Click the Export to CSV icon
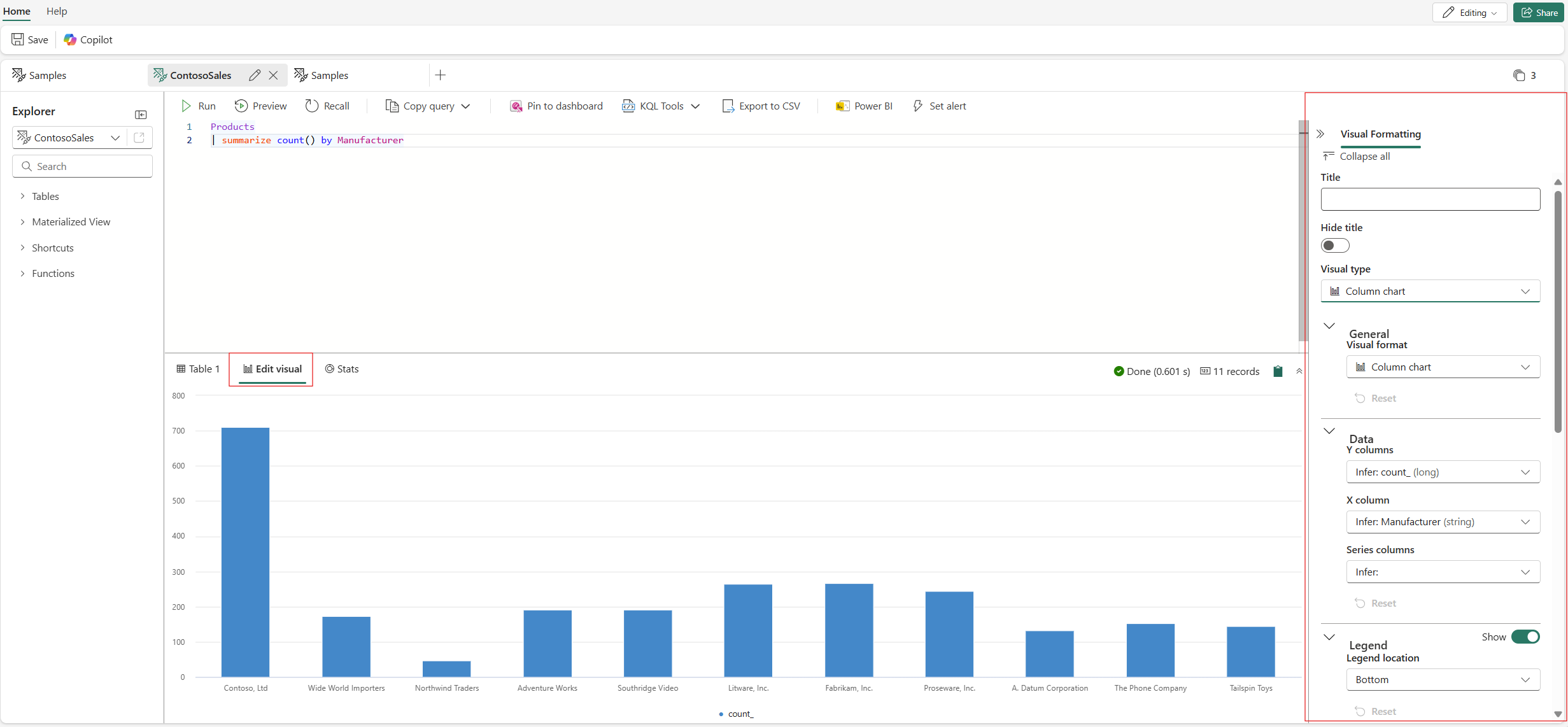 tap(728, 106)
